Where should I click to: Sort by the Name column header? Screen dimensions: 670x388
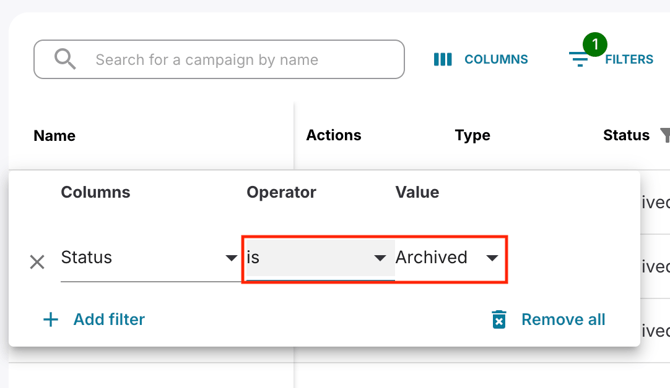(x=55, y=135)
